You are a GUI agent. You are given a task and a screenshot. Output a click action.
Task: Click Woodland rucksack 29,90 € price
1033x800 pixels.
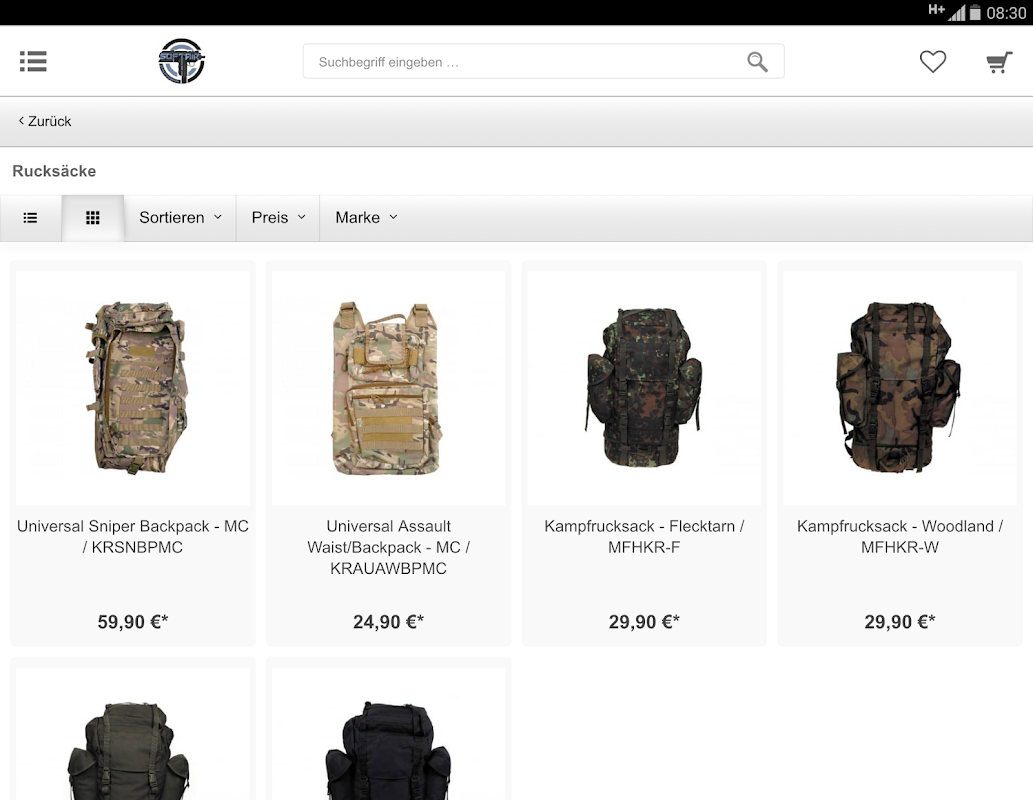pos(900,622)
